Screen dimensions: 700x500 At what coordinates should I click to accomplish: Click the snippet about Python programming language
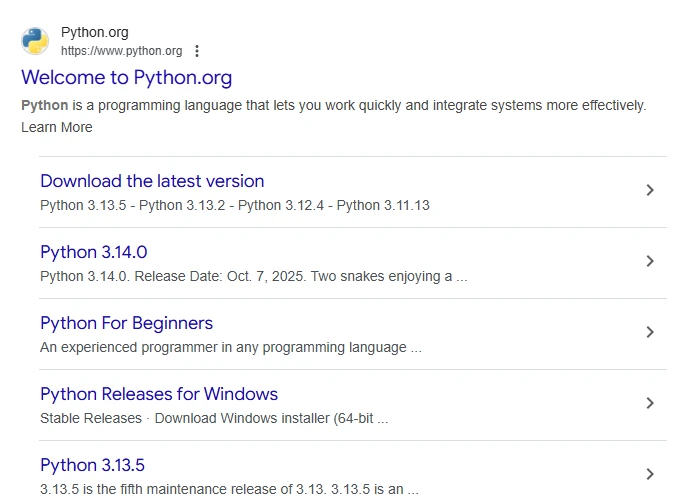tap(333, 116)
